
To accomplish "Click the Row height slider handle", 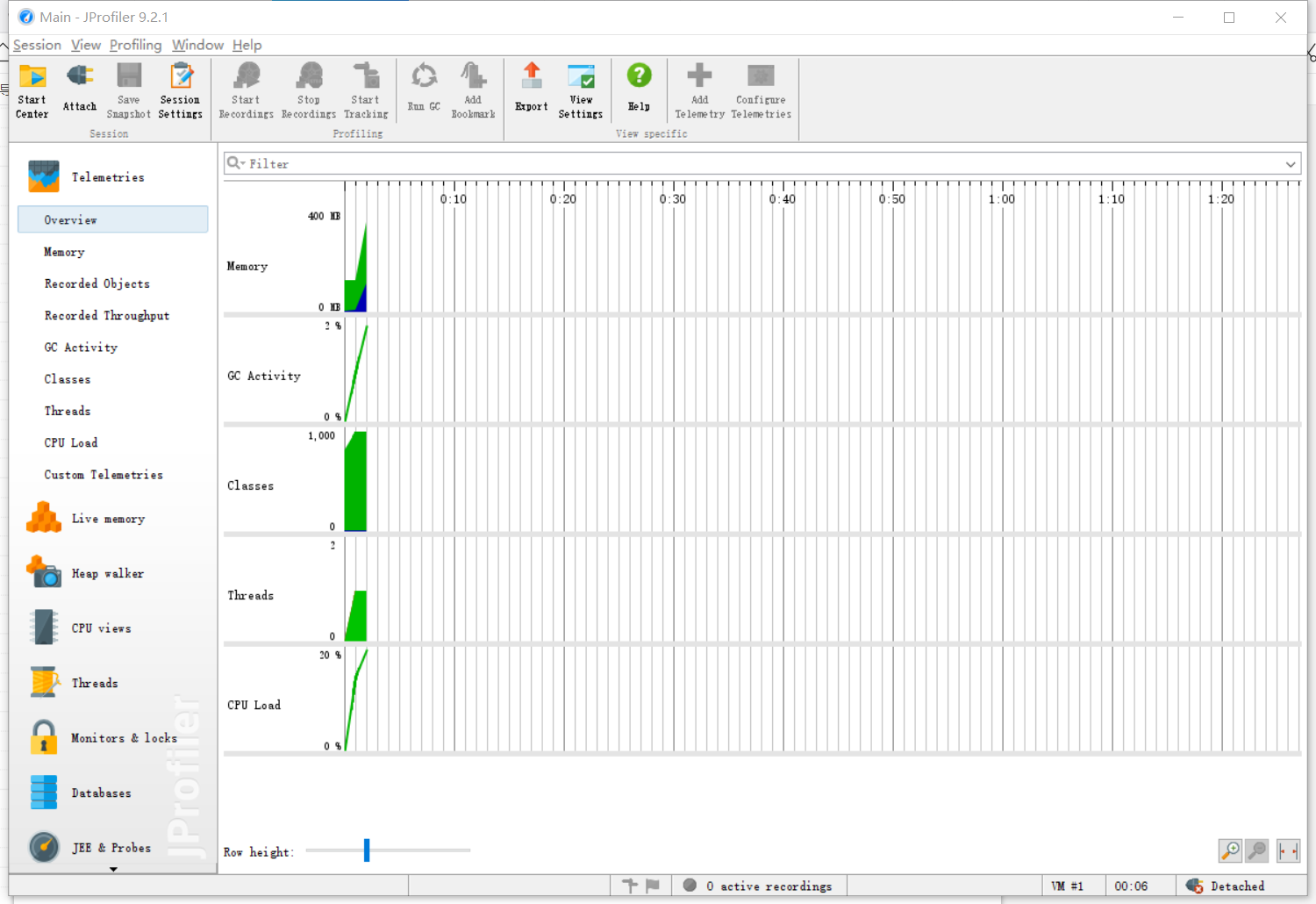I will [x=367, y=850].
